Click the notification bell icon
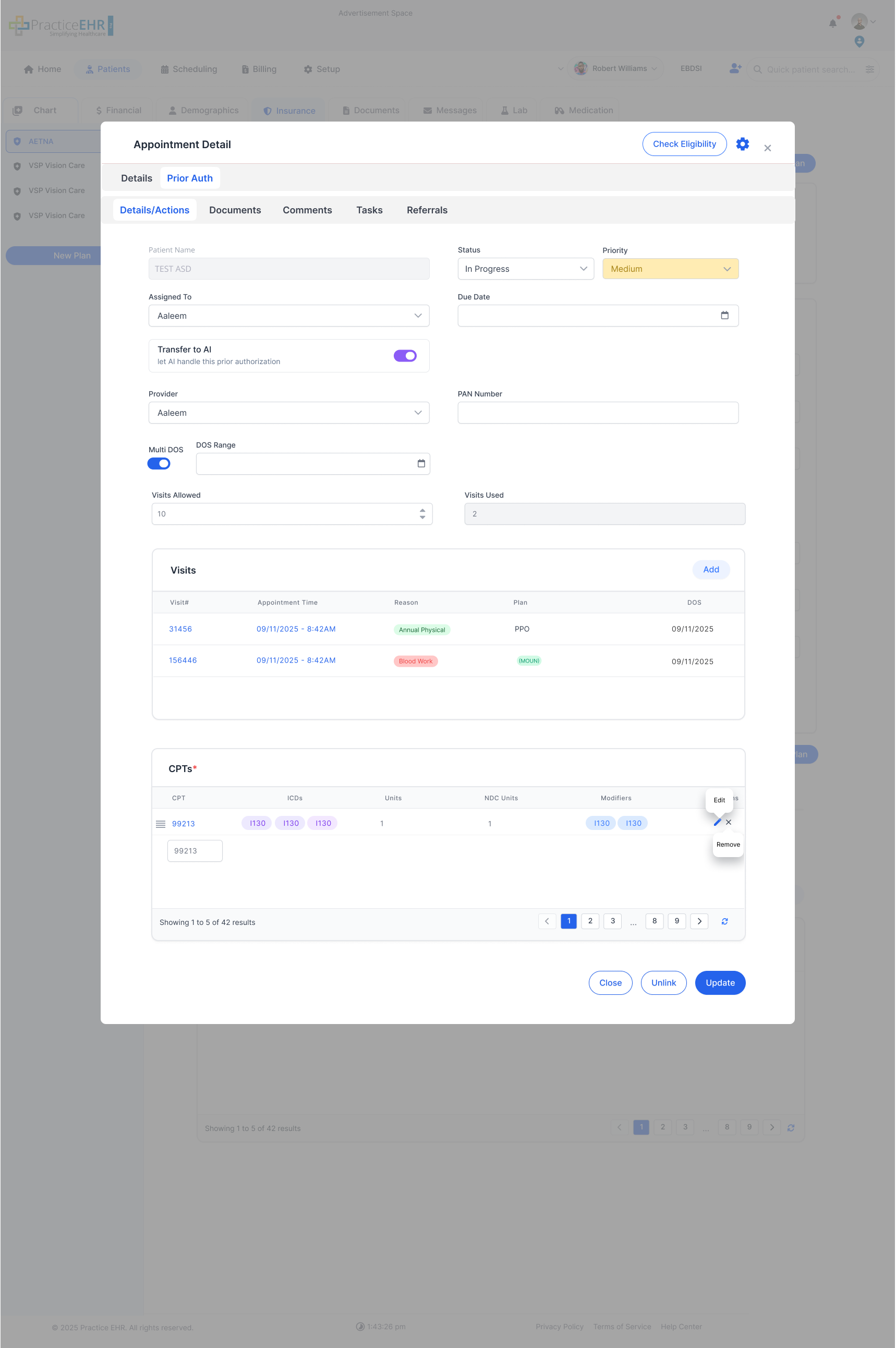Image resolution: width=896 pixels, height=1348 pixels. pos(832,23)
